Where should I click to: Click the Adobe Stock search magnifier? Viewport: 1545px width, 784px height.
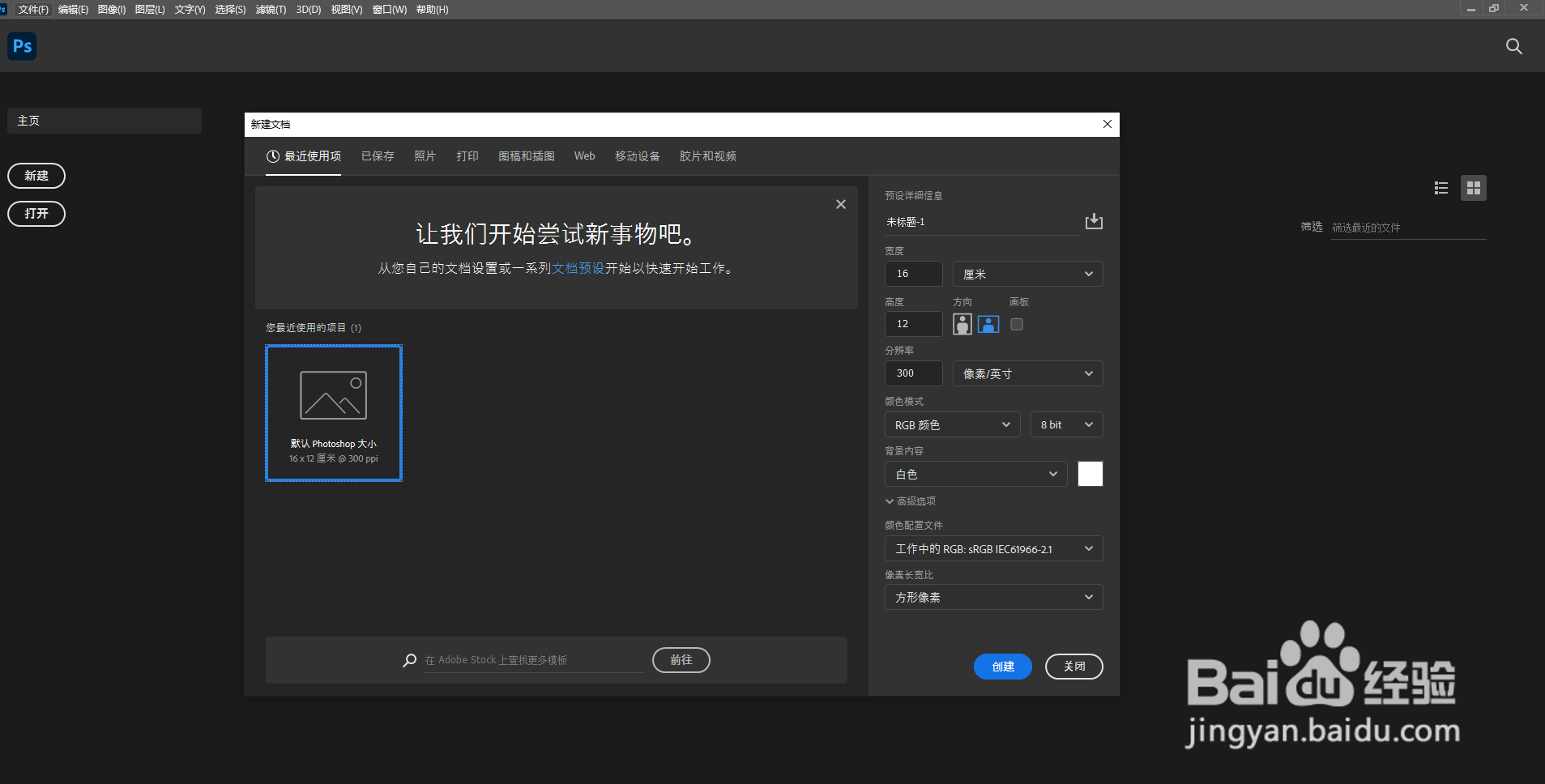[409, 660]
